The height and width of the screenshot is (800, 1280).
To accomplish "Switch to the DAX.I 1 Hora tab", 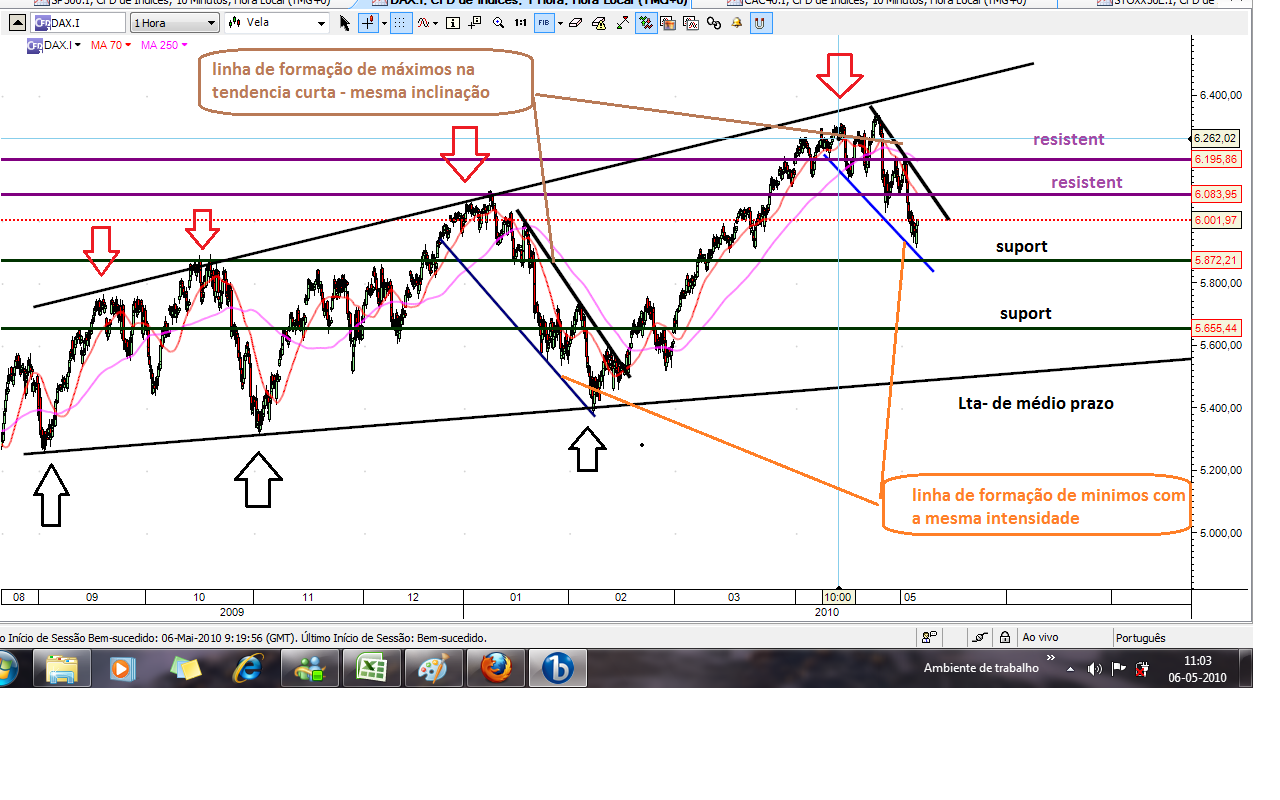I will pyautogui.click(x=528, y=3).
